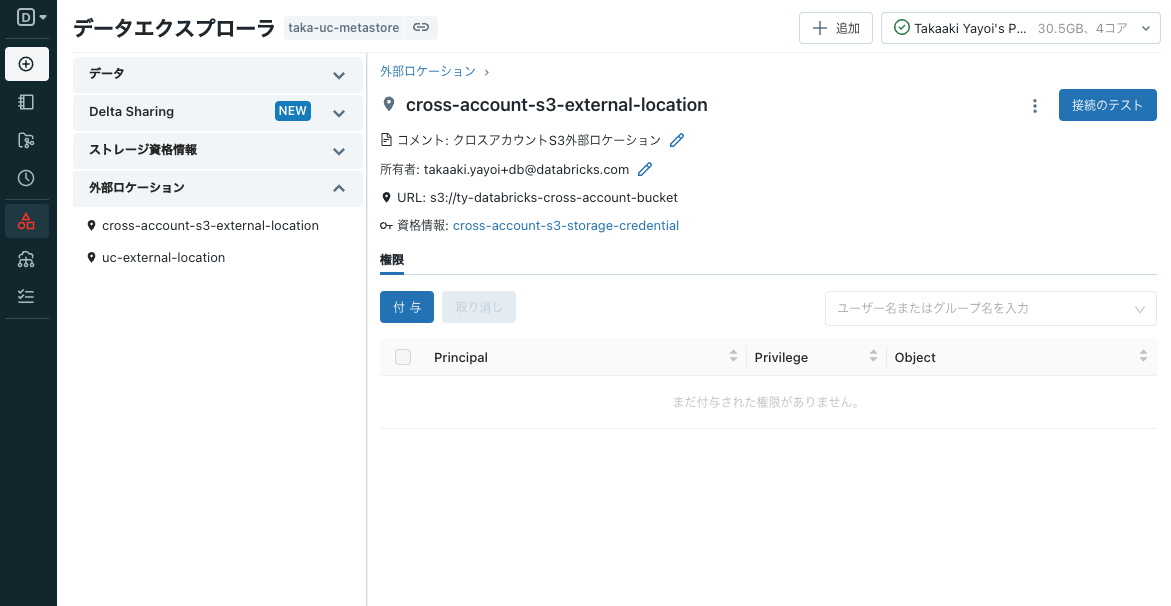Collapse the 外部ロケーション section
Image resolution: width=1171 pixels, height=606 pixels.
click(217, 188)
